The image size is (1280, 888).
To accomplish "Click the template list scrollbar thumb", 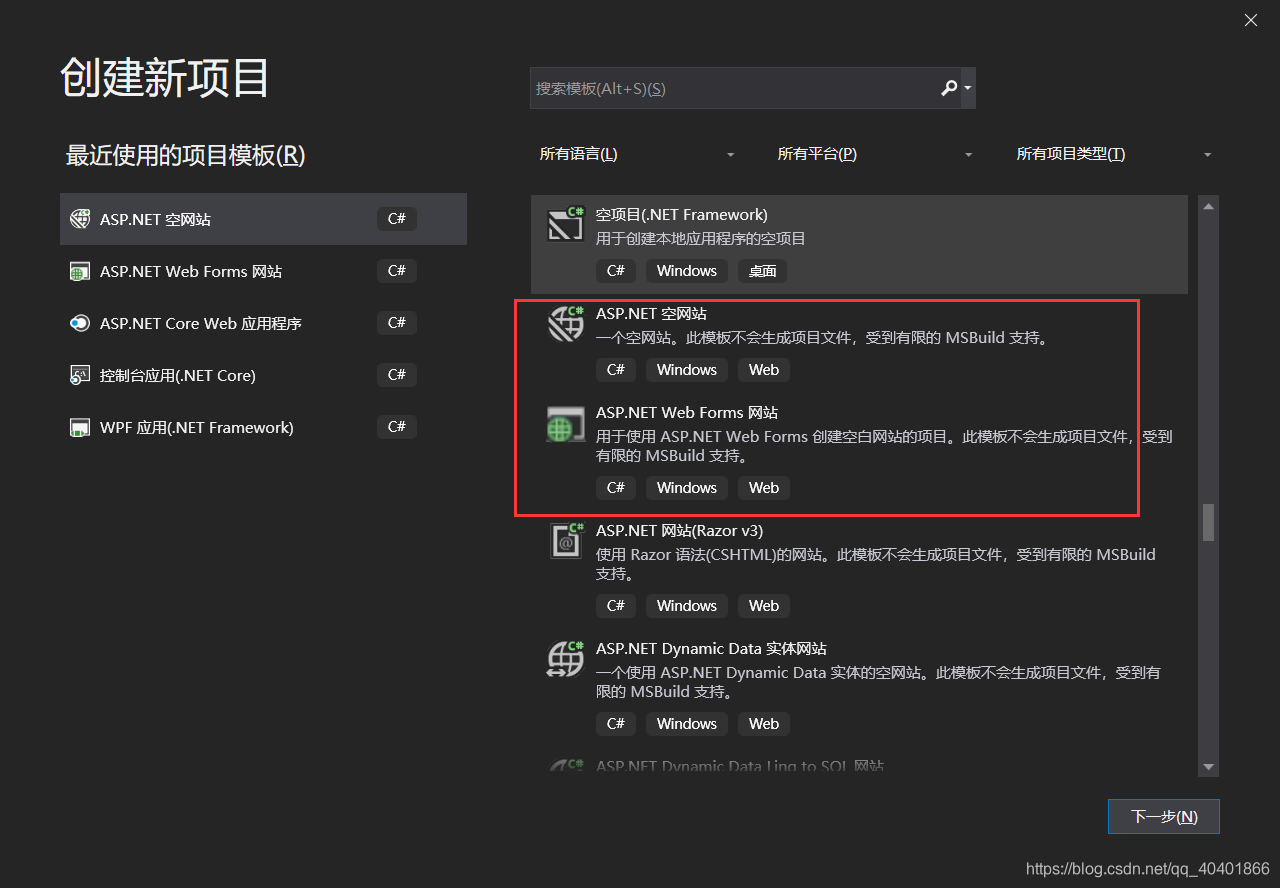I will coord(1208,522).
